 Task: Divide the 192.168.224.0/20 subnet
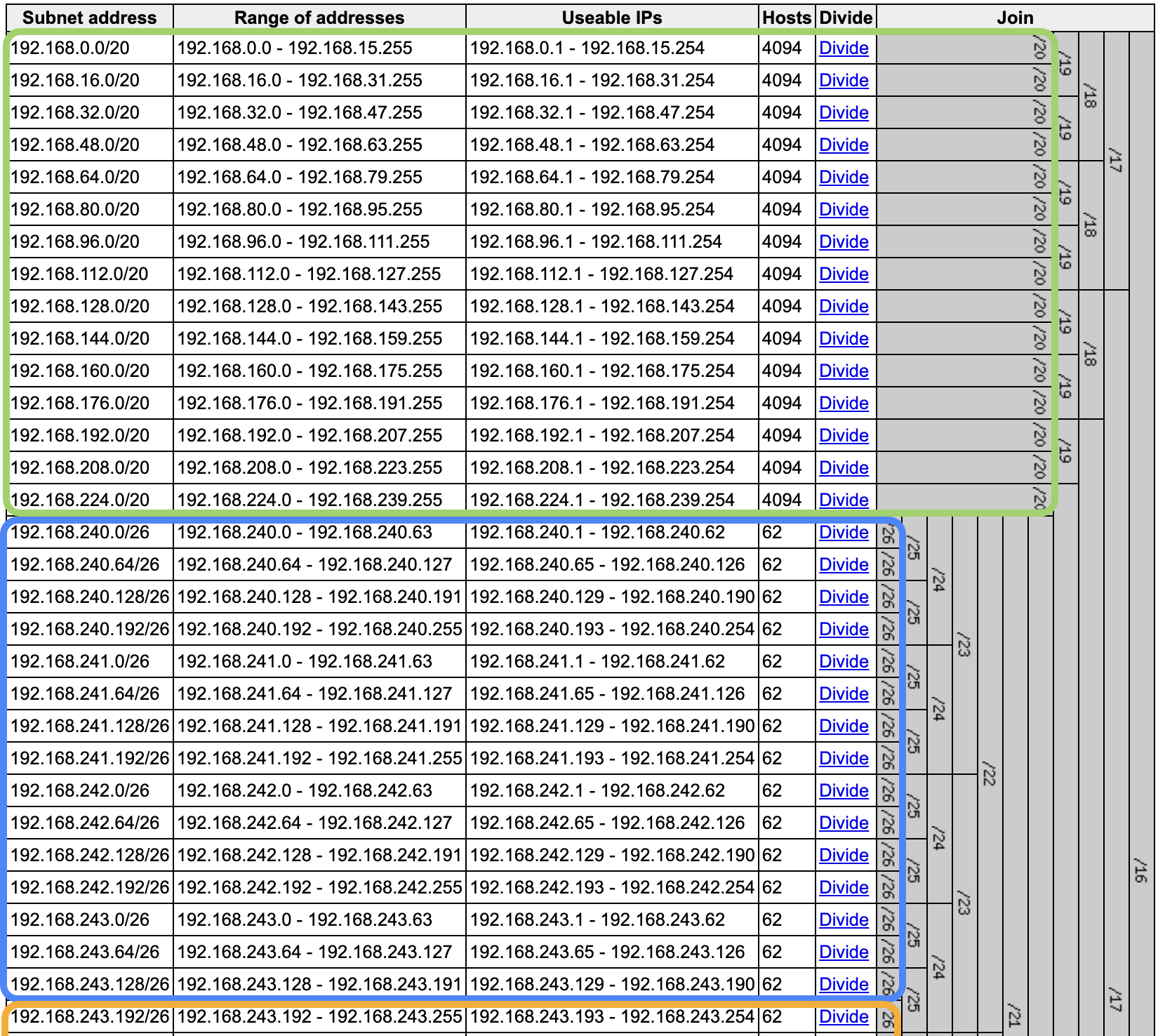(844, 500)
